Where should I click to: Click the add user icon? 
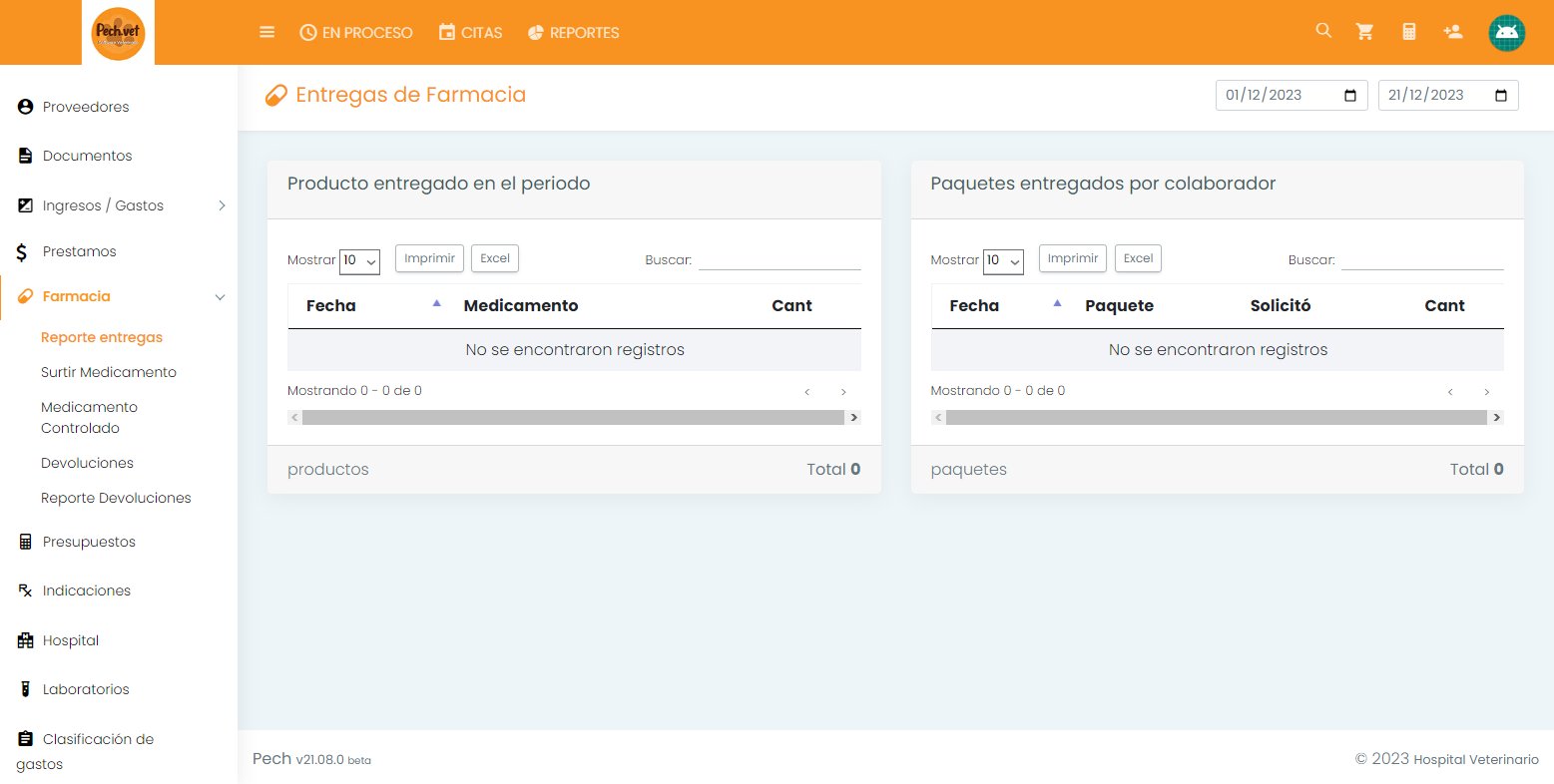tap(1453, 32)
